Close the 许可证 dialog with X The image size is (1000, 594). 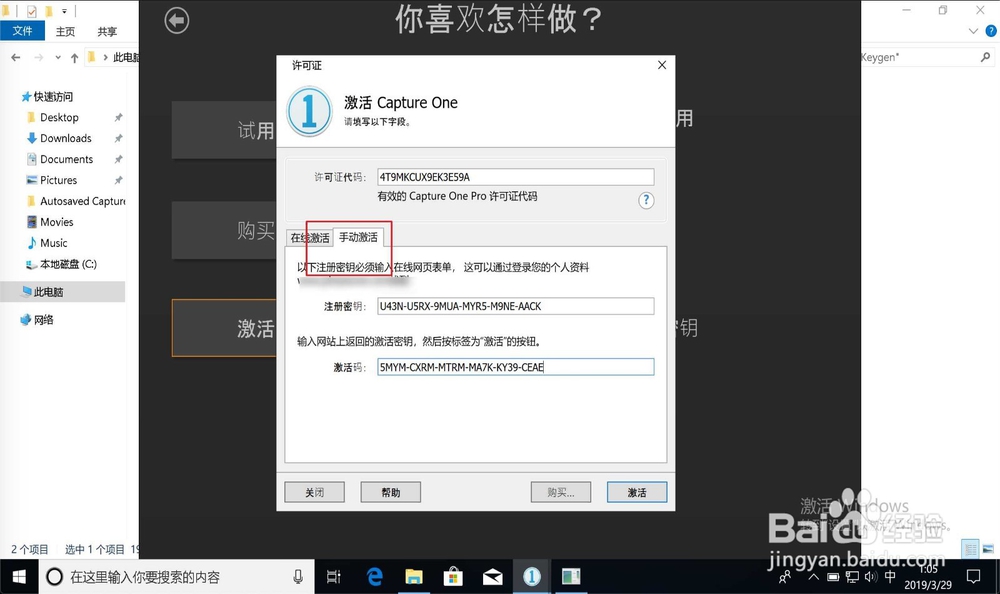[x=662, y=65]
